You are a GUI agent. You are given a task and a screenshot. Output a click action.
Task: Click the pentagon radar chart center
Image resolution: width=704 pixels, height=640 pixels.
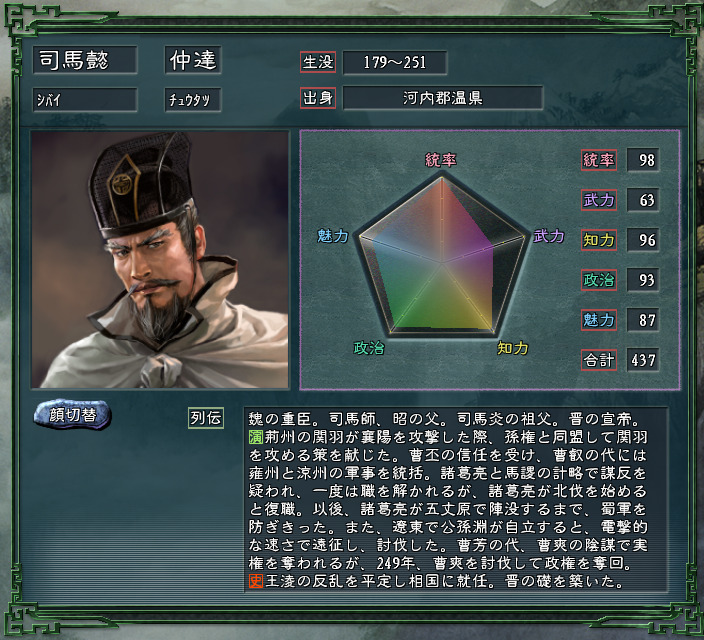(x=442, y=263)
